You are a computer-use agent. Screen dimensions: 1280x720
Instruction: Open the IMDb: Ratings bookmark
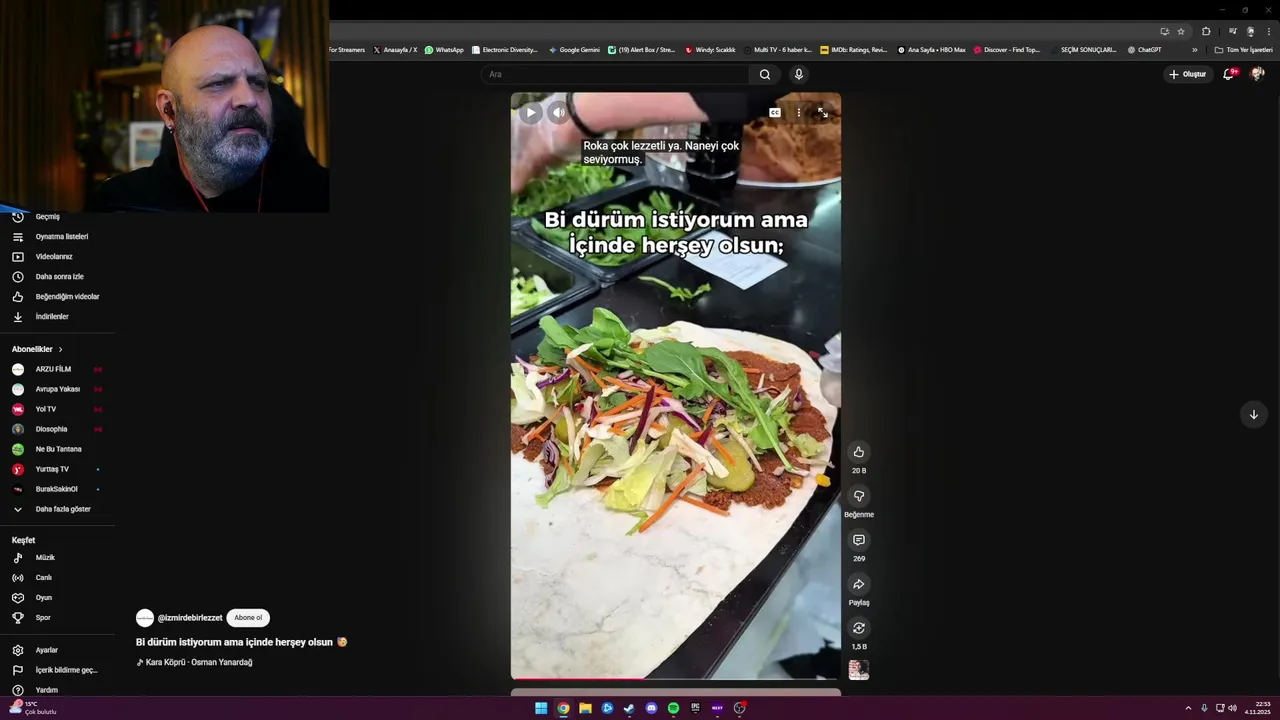coord(853,50)
